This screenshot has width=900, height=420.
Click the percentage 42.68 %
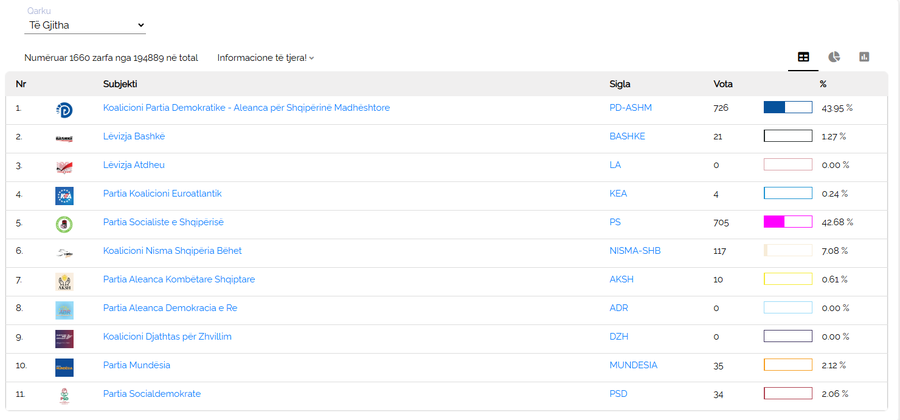click(x=837, y=222)
